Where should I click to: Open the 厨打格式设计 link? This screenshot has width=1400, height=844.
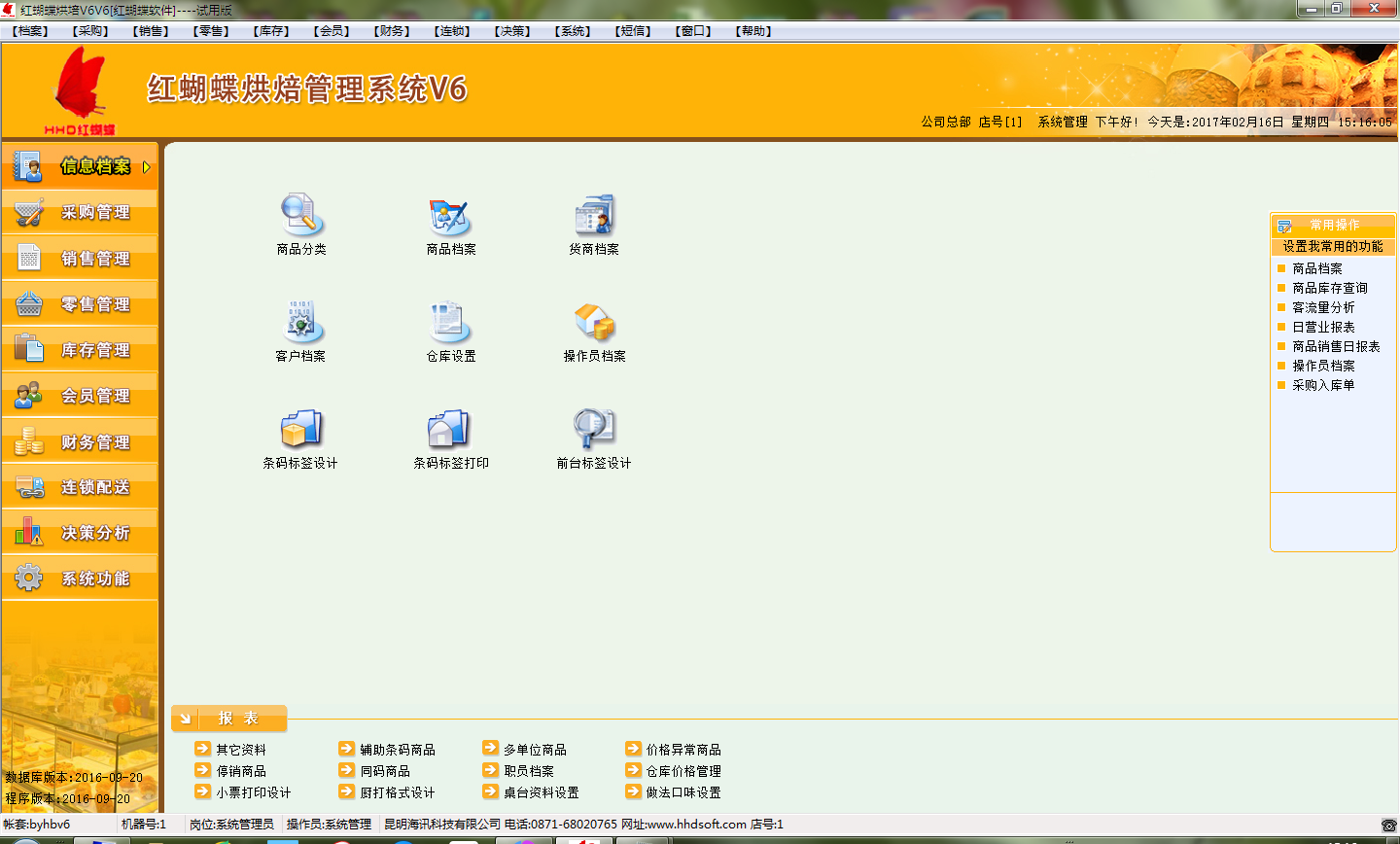click(x=398, y=792)
